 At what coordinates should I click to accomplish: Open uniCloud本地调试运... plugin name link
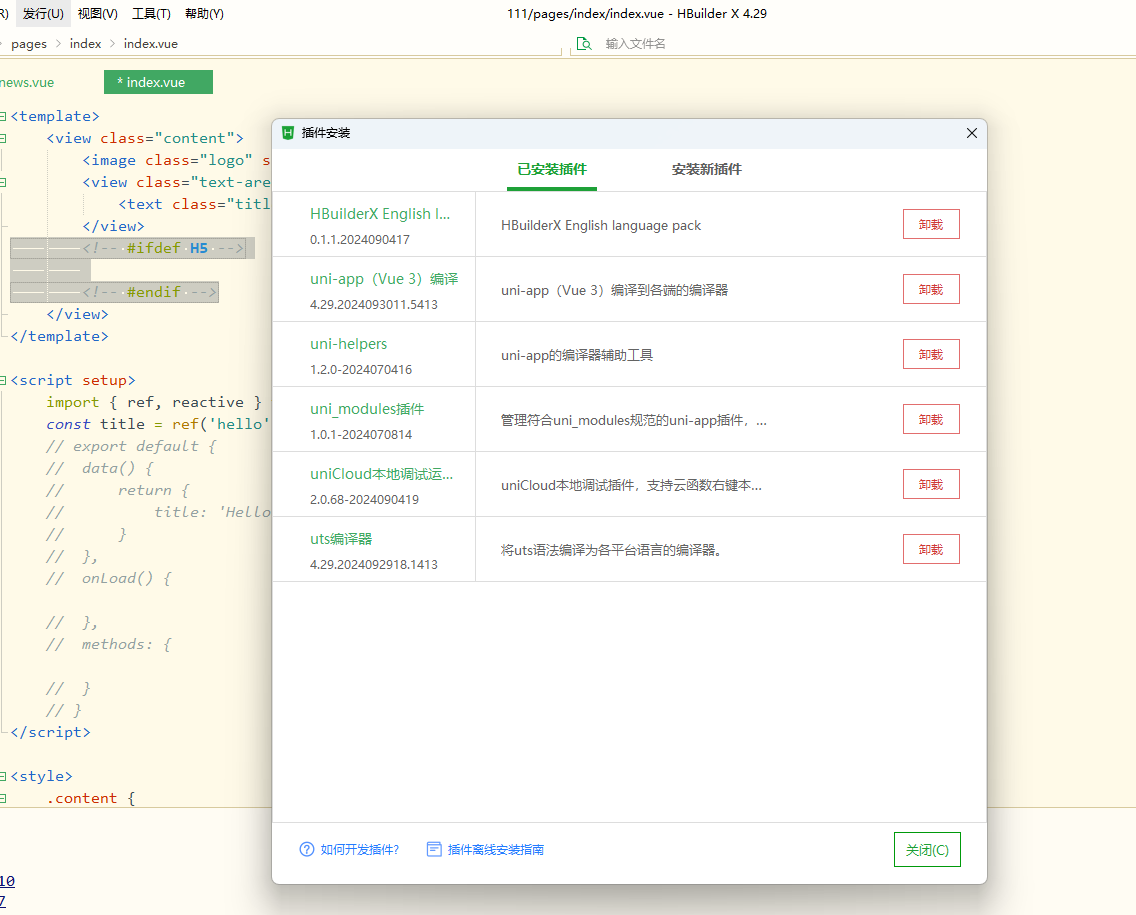click(381, 474)
